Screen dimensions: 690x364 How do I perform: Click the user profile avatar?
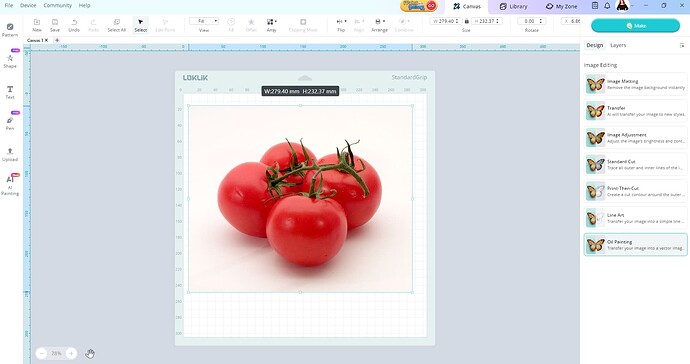coord(622,6)
